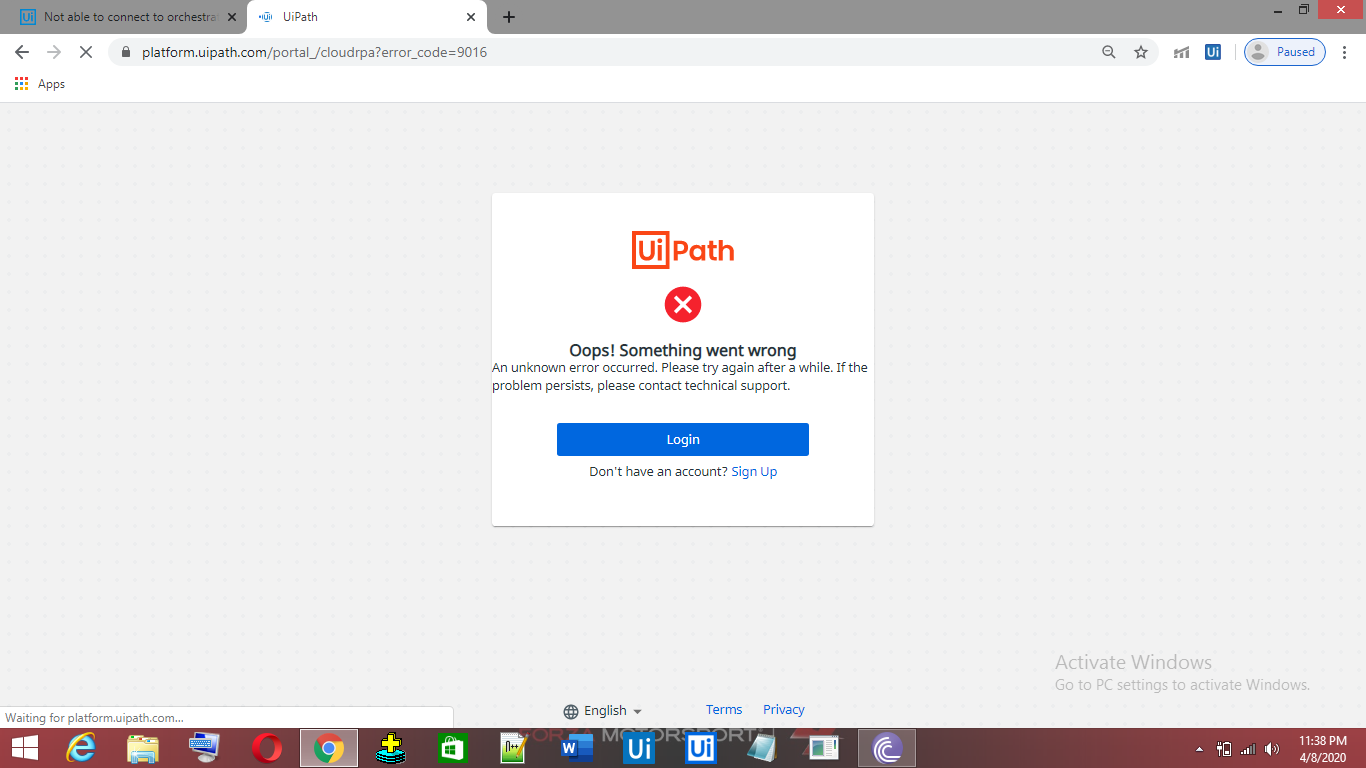This screenshot has height=768, width=1366.
Task: Stop loading the page
Action: (x=86, y=52)
